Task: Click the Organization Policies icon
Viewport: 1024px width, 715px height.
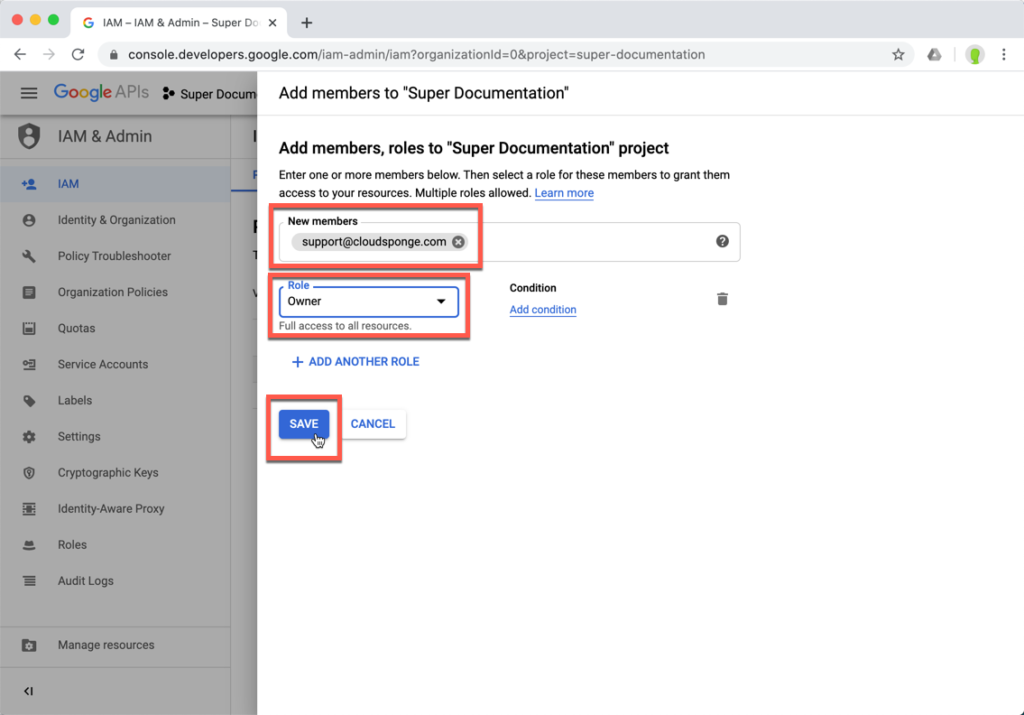Action: coord(29,292)
